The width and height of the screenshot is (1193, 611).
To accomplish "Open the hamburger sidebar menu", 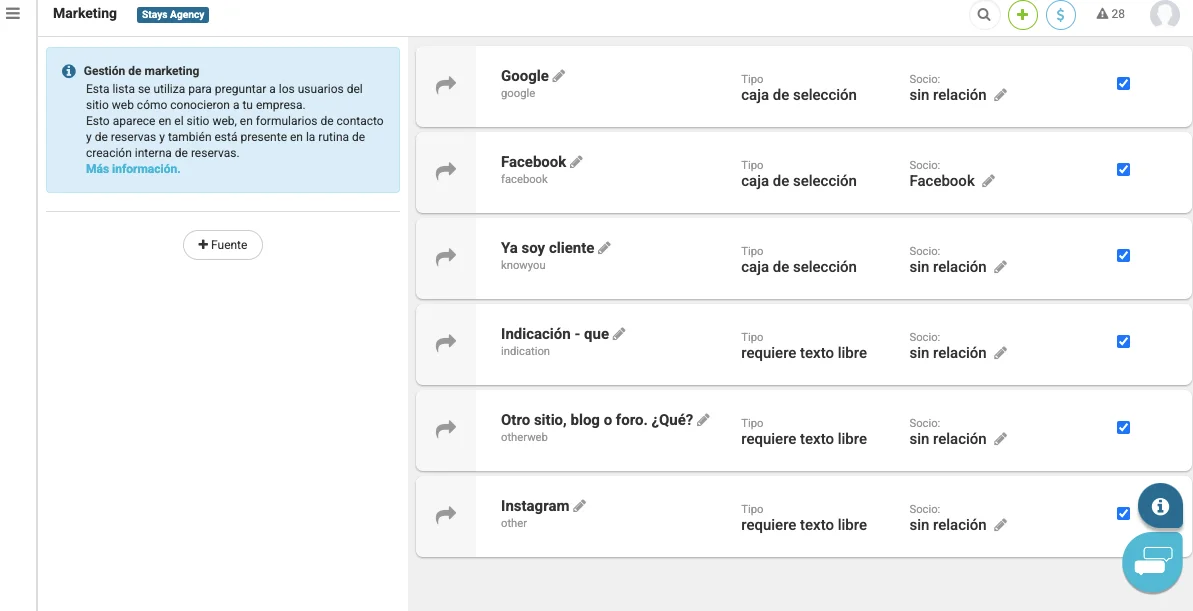I will click(x=13, y=14).
